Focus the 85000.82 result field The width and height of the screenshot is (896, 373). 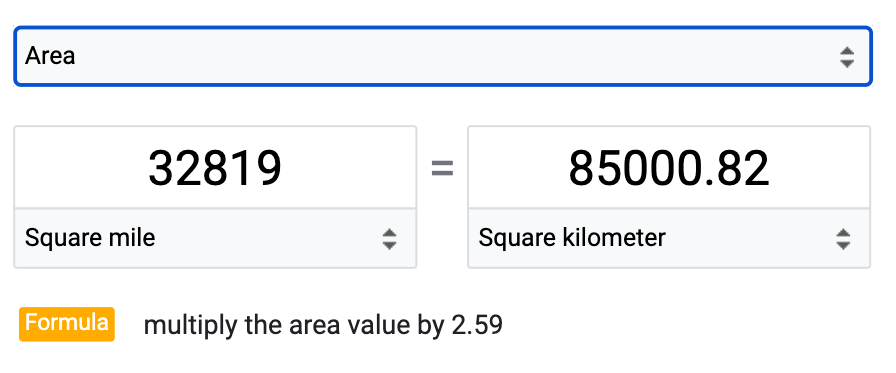point(669,167)
